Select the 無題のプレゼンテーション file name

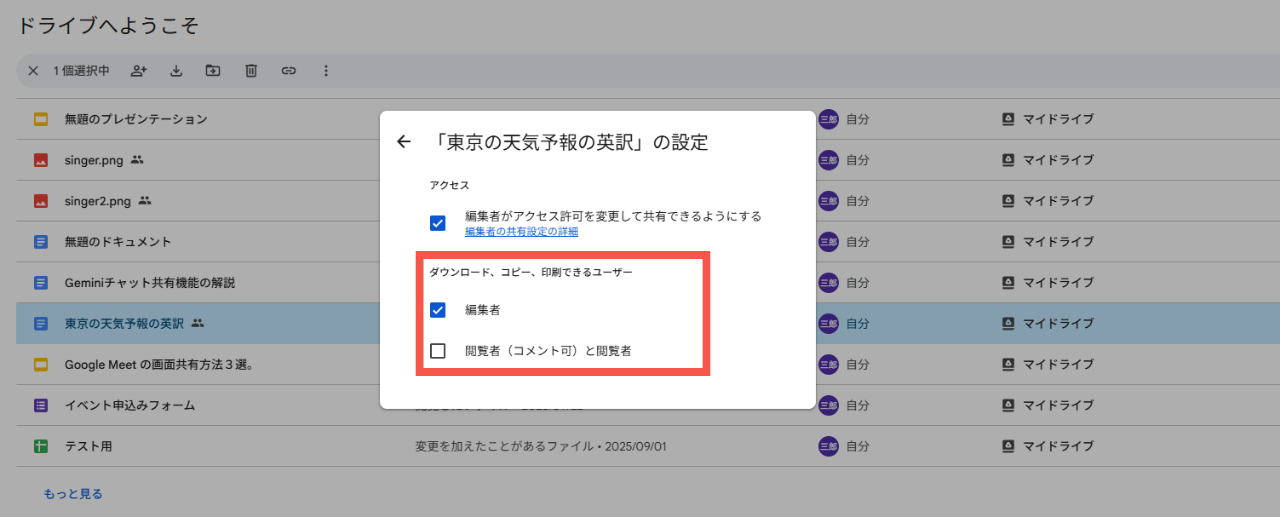pyautogui.click(x=136, y=119)
